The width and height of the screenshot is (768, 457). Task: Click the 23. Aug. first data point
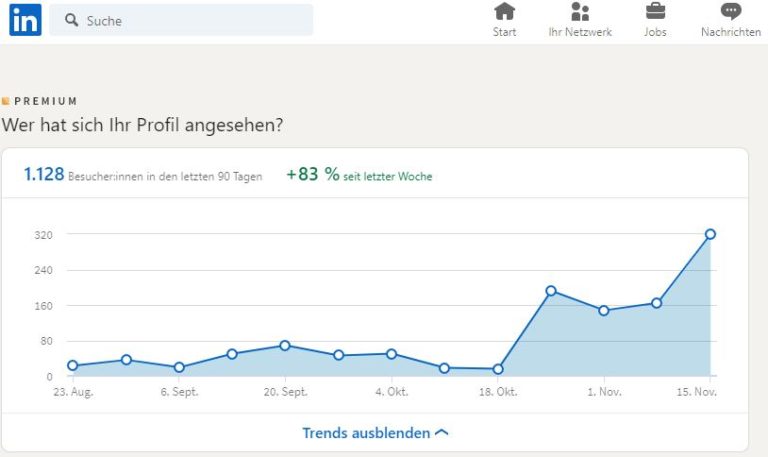pos(73,365)
